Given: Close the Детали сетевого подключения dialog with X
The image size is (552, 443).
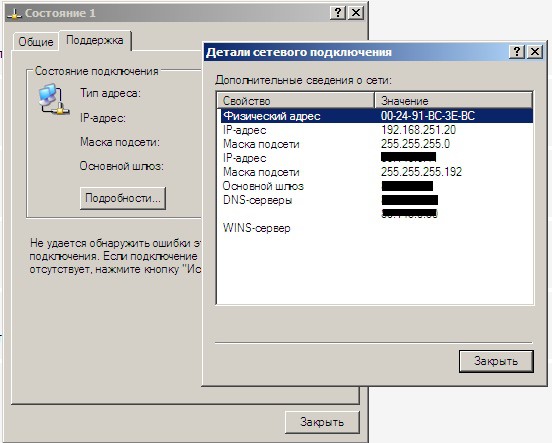Looking at the screenshot, I should coord(535,52).
